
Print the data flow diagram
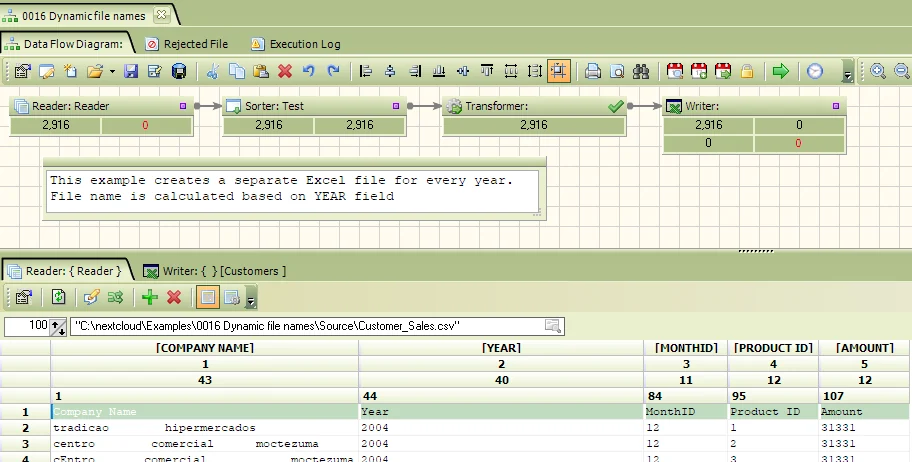593,71
